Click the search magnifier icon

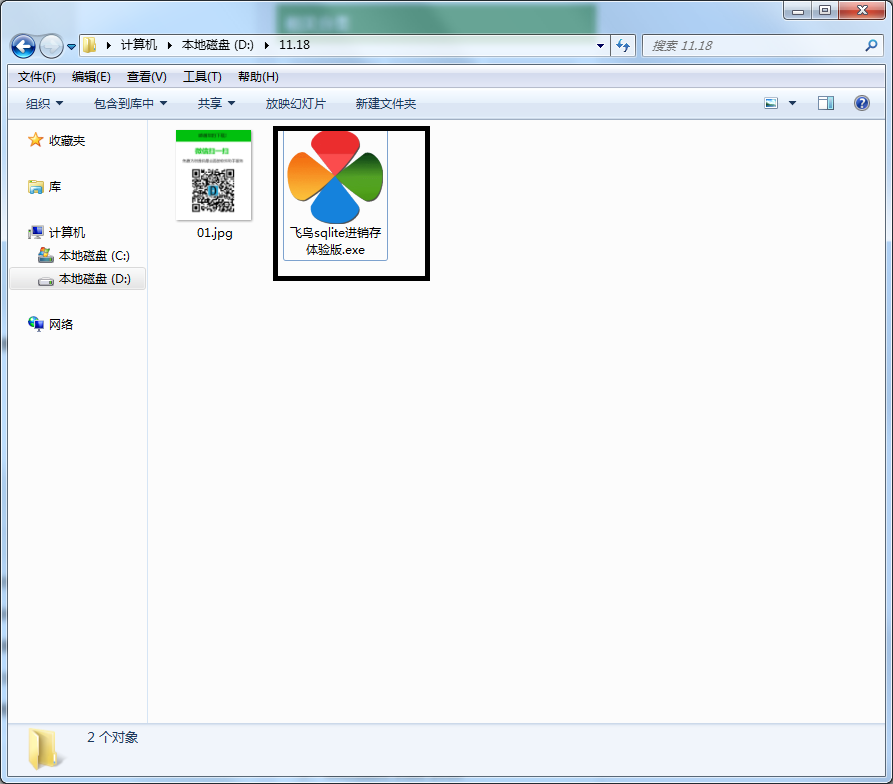pyautogui.click(x=871, y=46)
